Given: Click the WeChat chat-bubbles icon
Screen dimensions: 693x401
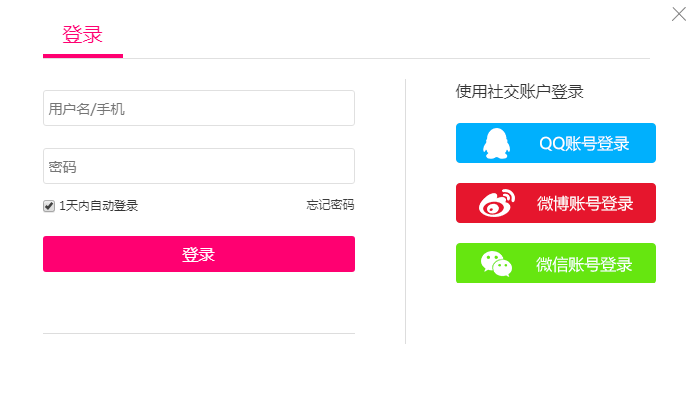Looking at the screenshot, I should pos(496,263).
